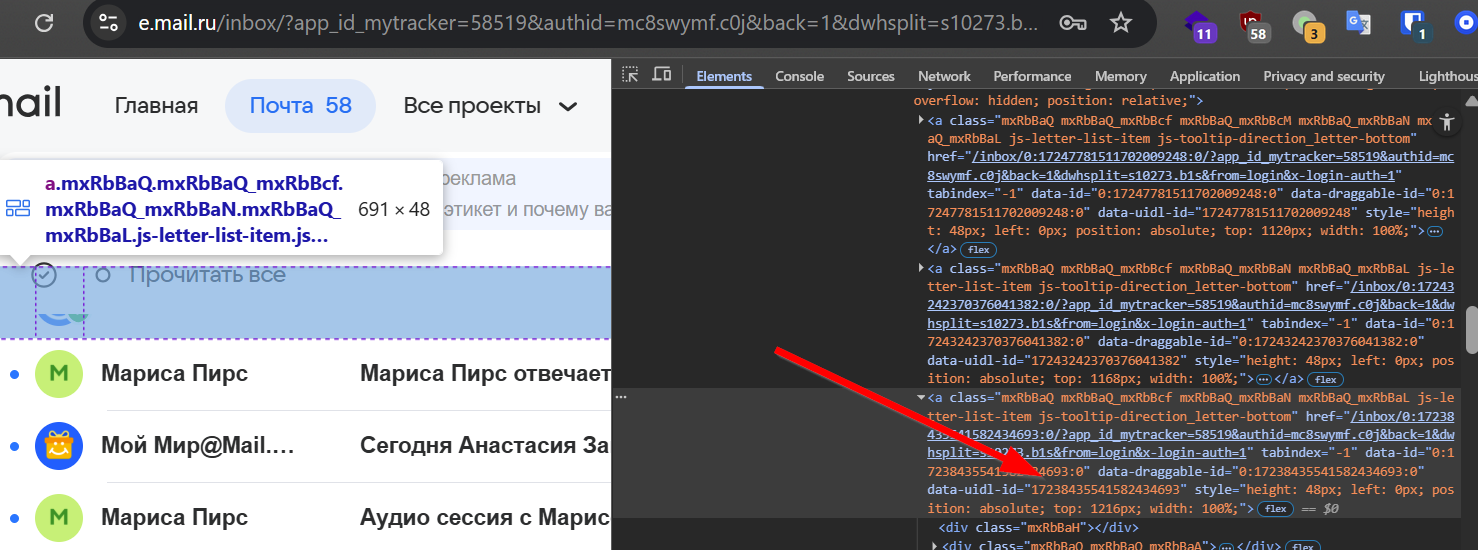Image resolution: width=1478 pixels, height=550 pixels.
Task: Expand the anchor node with href 17247781511702009248
Action: tap(921, 120)
